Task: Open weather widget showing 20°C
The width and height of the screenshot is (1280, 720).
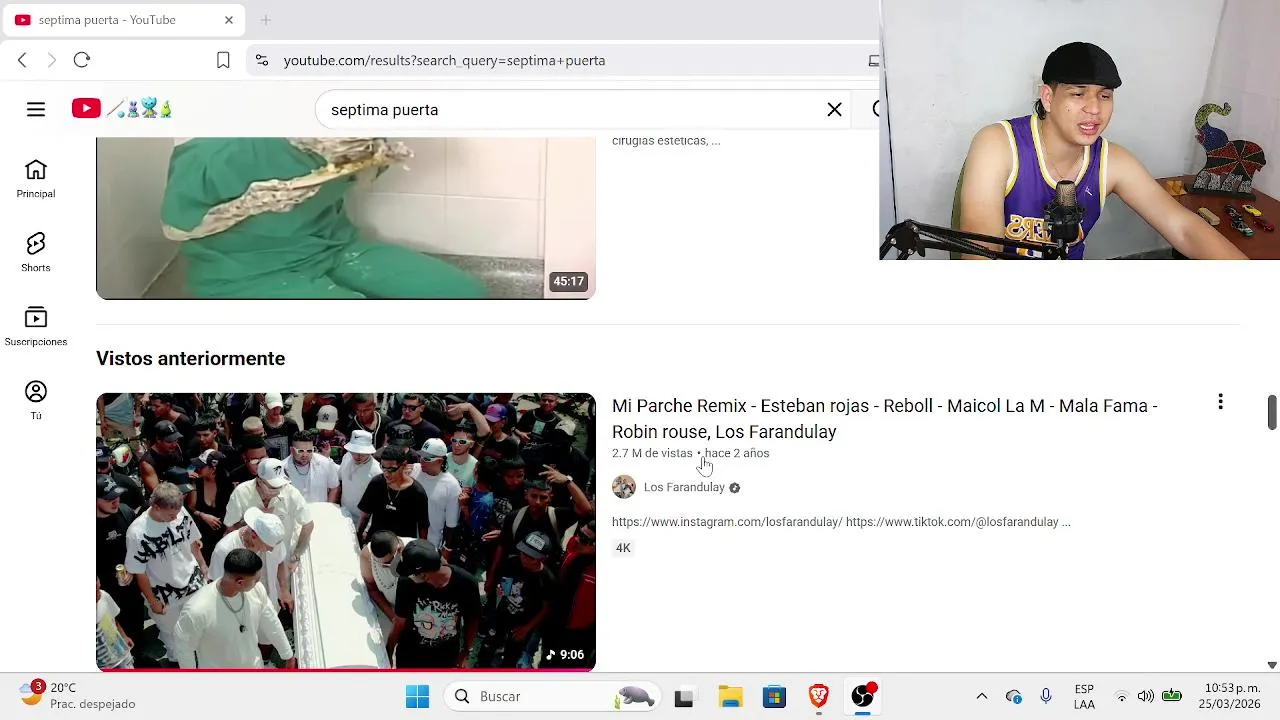Action: [x=78, y=696]
